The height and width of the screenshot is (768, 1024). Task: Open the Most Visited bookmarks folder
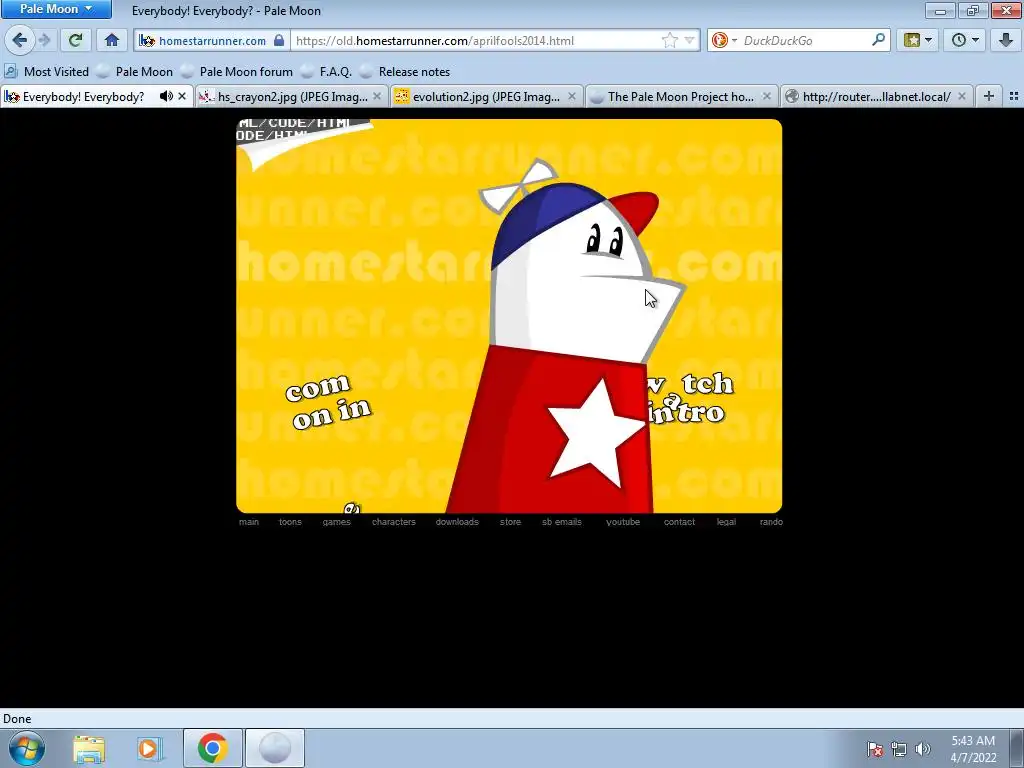pyautogui.click(x=46, y=72)
